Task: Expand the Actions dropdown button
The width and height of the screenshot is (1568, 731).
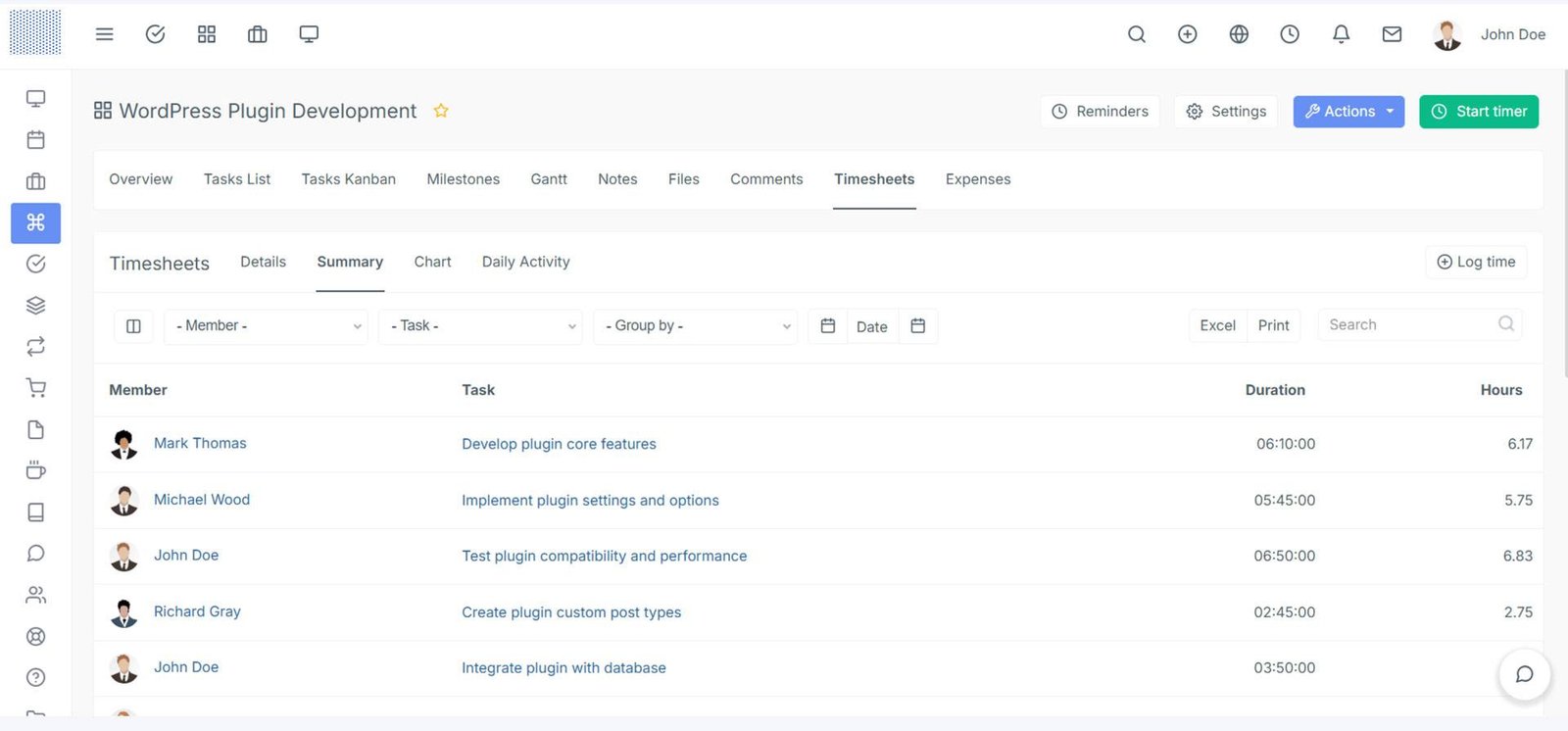Action: (1348, 112)
